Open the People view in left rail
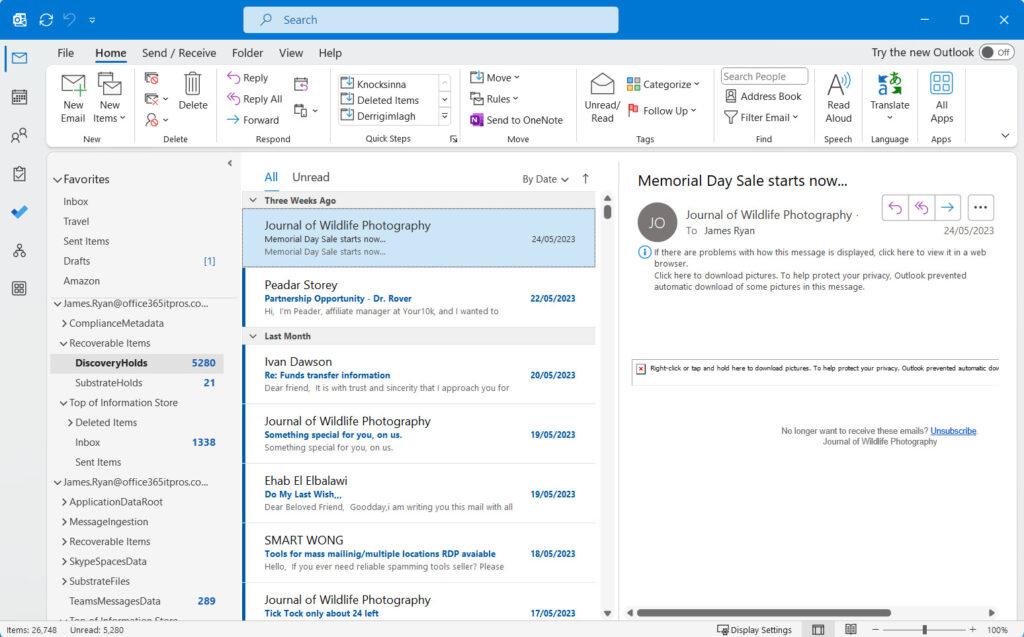This screenshot has height=637, width=1024. coord(20,135)
